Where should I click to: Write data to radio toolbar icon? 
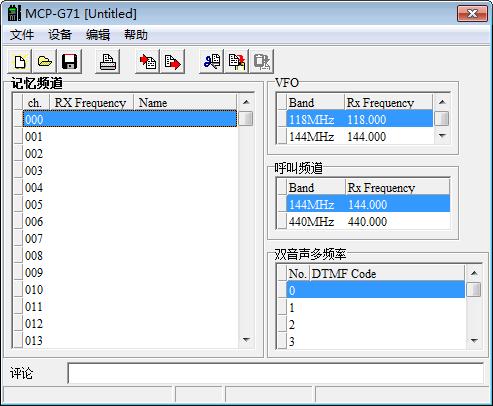172,62
